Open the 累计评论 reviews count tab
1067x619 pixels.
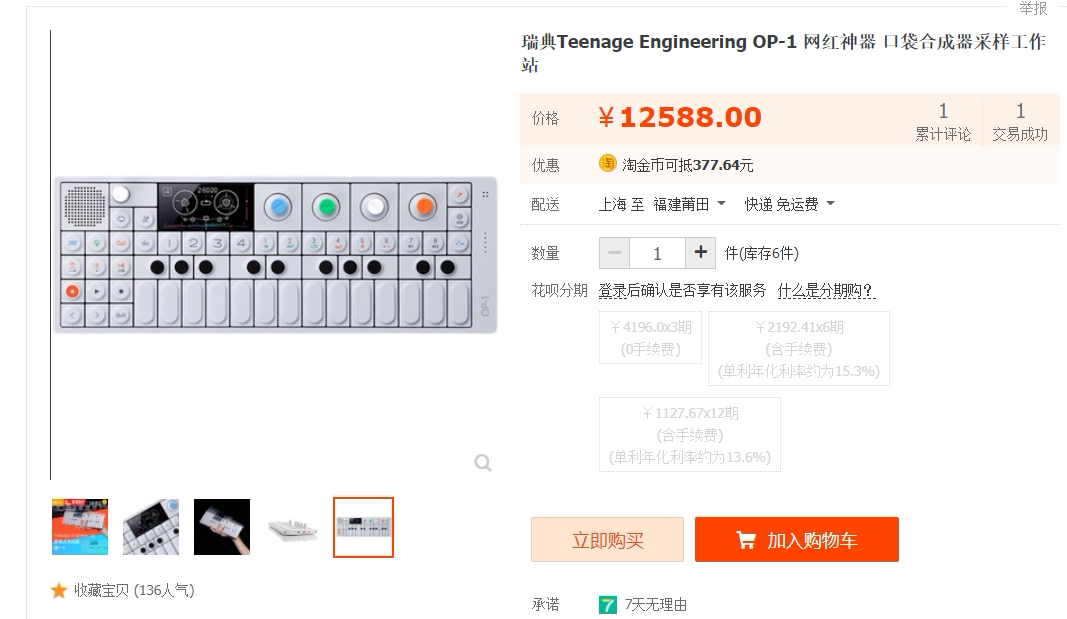(x=943, y=122)
